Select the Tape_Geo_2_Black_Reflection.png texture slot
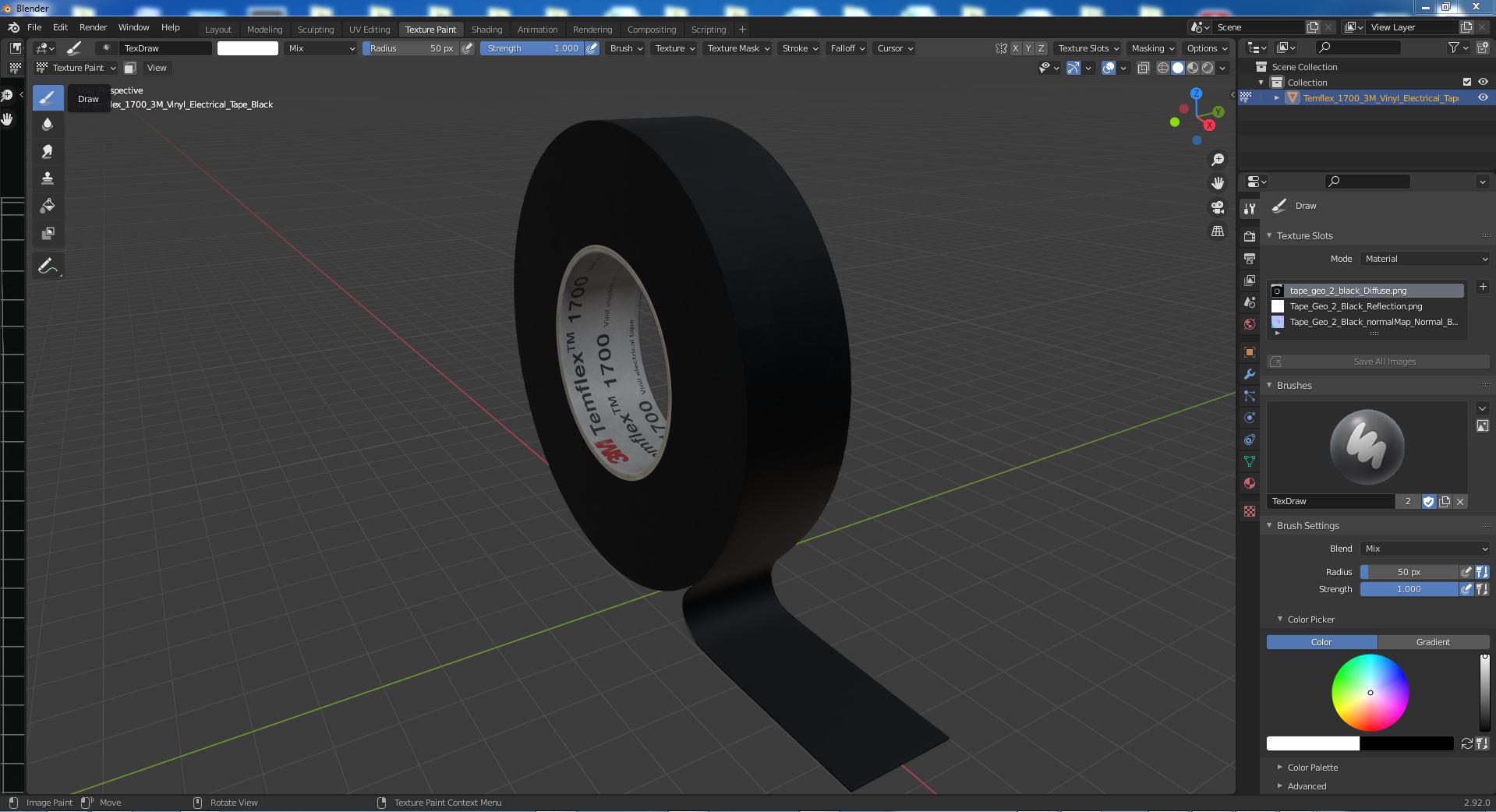The height and width of the screenshot is (812, 1496). 1367,306
